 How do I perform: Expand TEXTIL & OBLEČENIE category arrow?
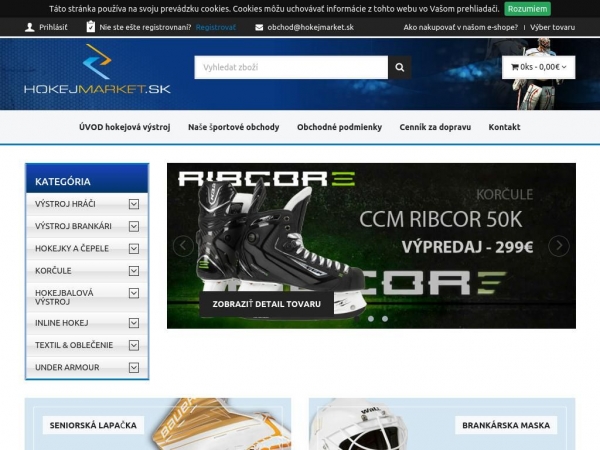point(134,345)
